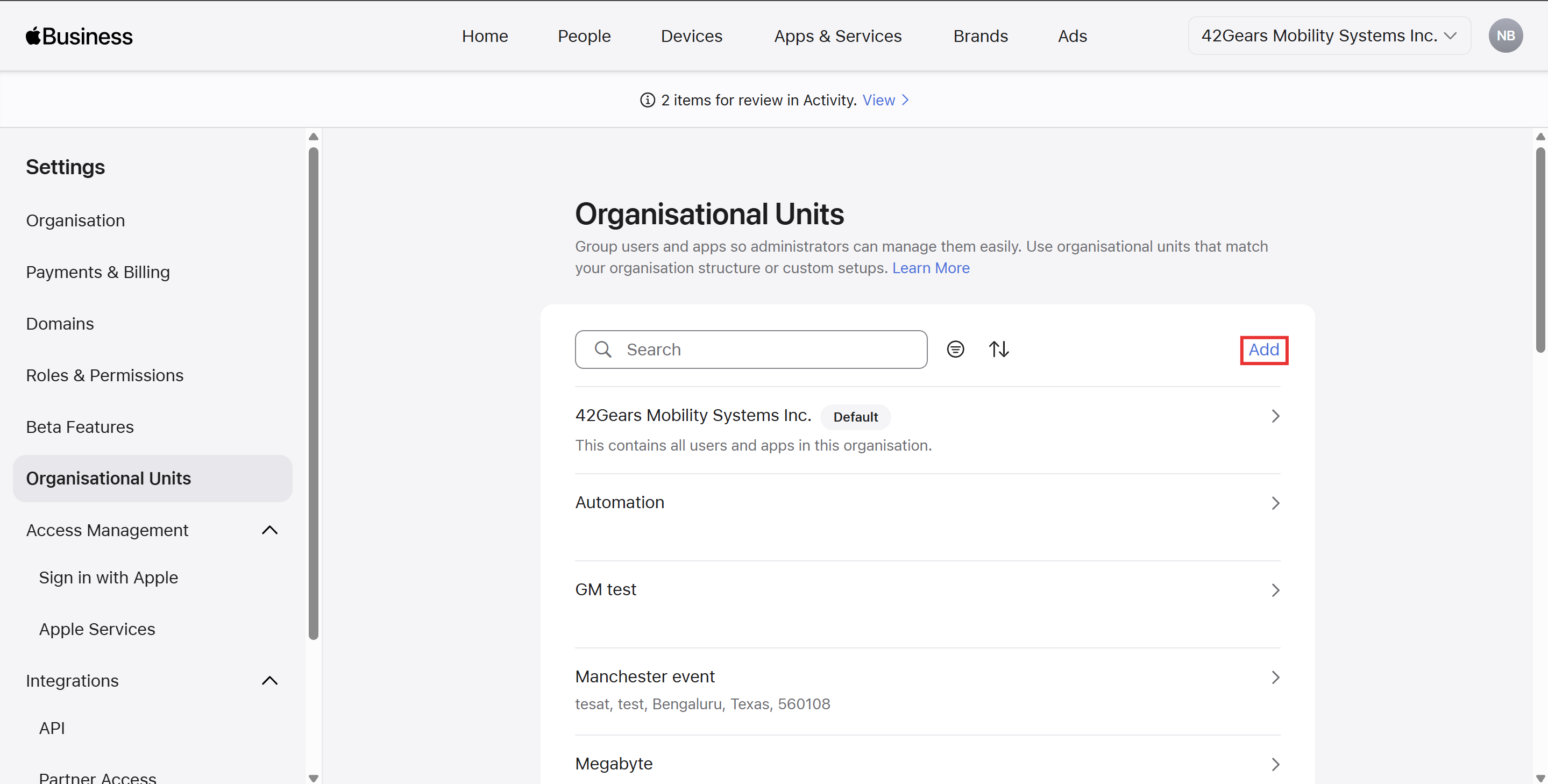The height and width of the screenshot is (784, 1548).
Task: Open the NB user avatar menu
Action: (x=1505, y=35)
